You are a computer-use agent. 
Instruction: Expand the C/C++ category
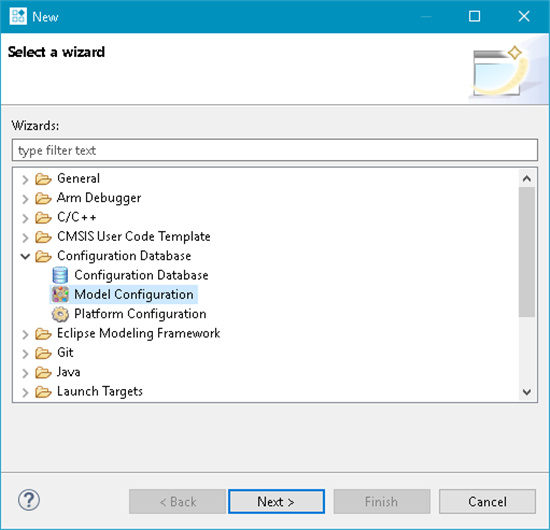click(25, 218)
